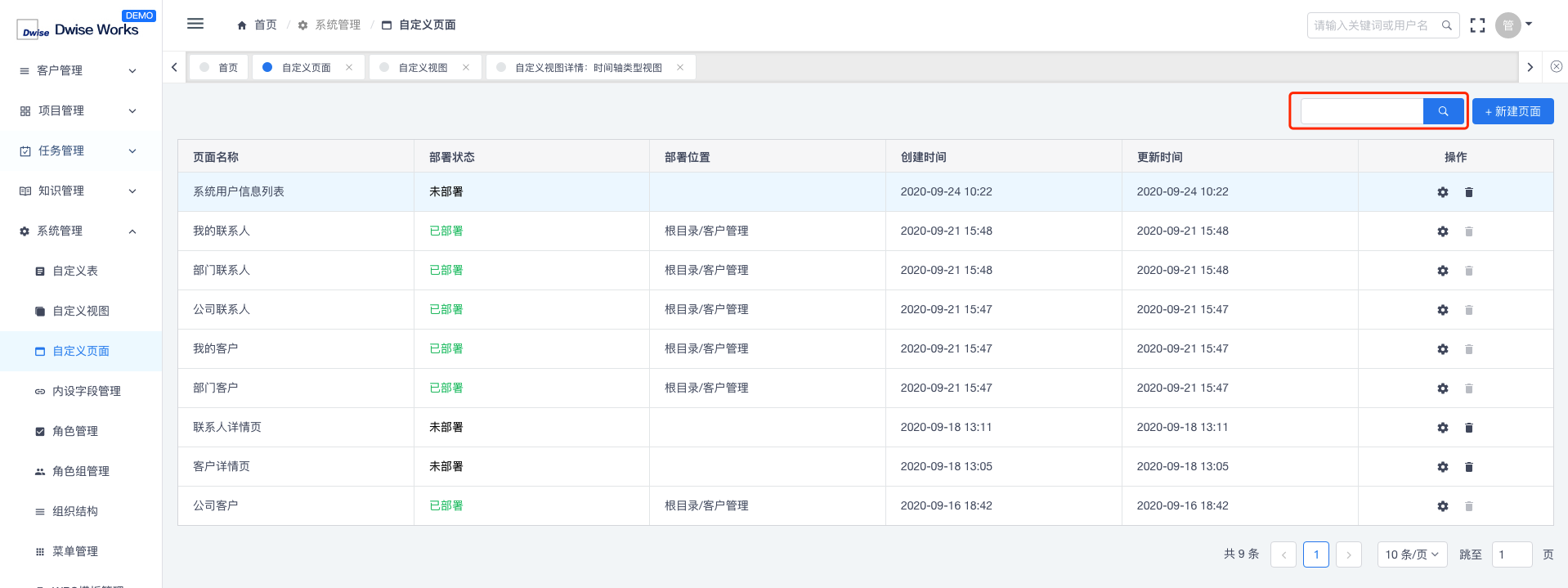This screenshot has height=588, width=1568.
Task: Go to previous page in pagination
Action: [1284, 554]
